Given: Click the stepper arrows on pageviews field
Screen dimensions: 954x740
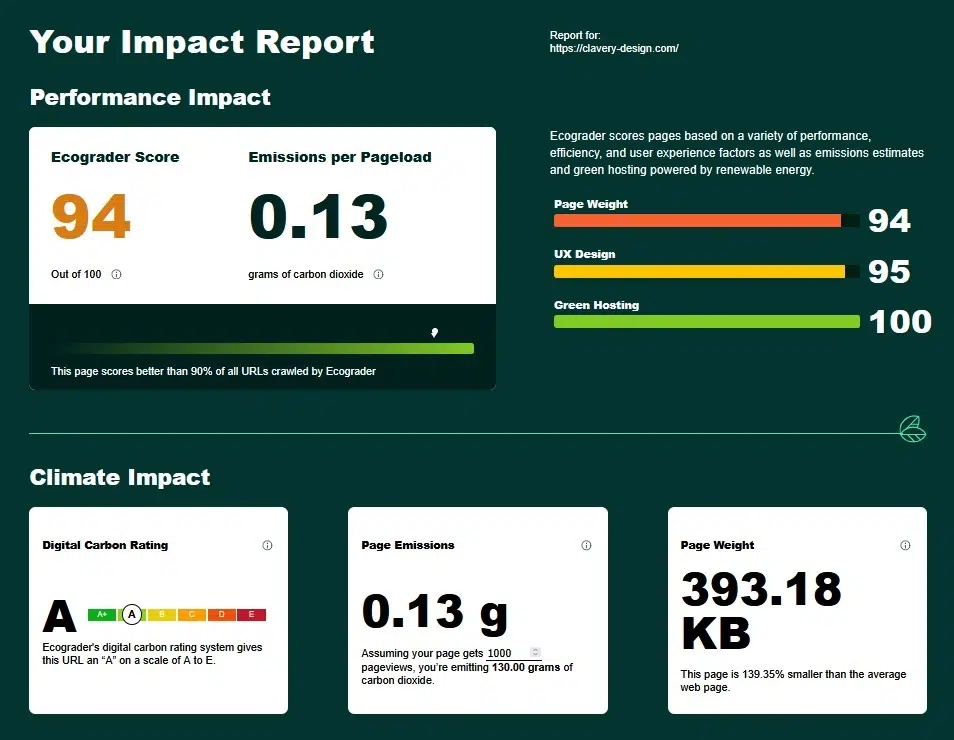Looking at the screenshot, I should [535, 652].
